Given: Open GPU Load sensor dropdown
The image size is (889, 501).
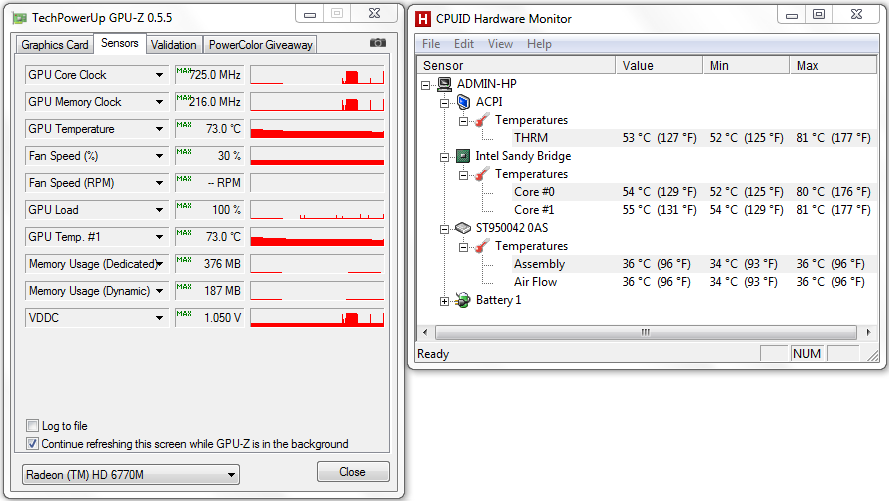Looking at the screenshot, I should click(x=159, y=210).
